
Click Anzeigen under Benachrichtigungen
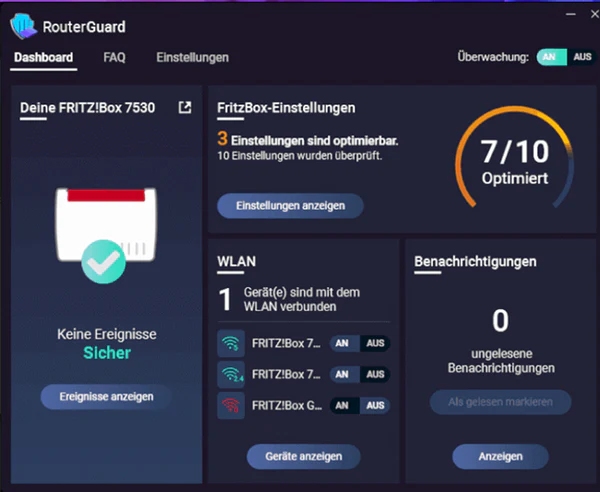(x=500, y=456)
